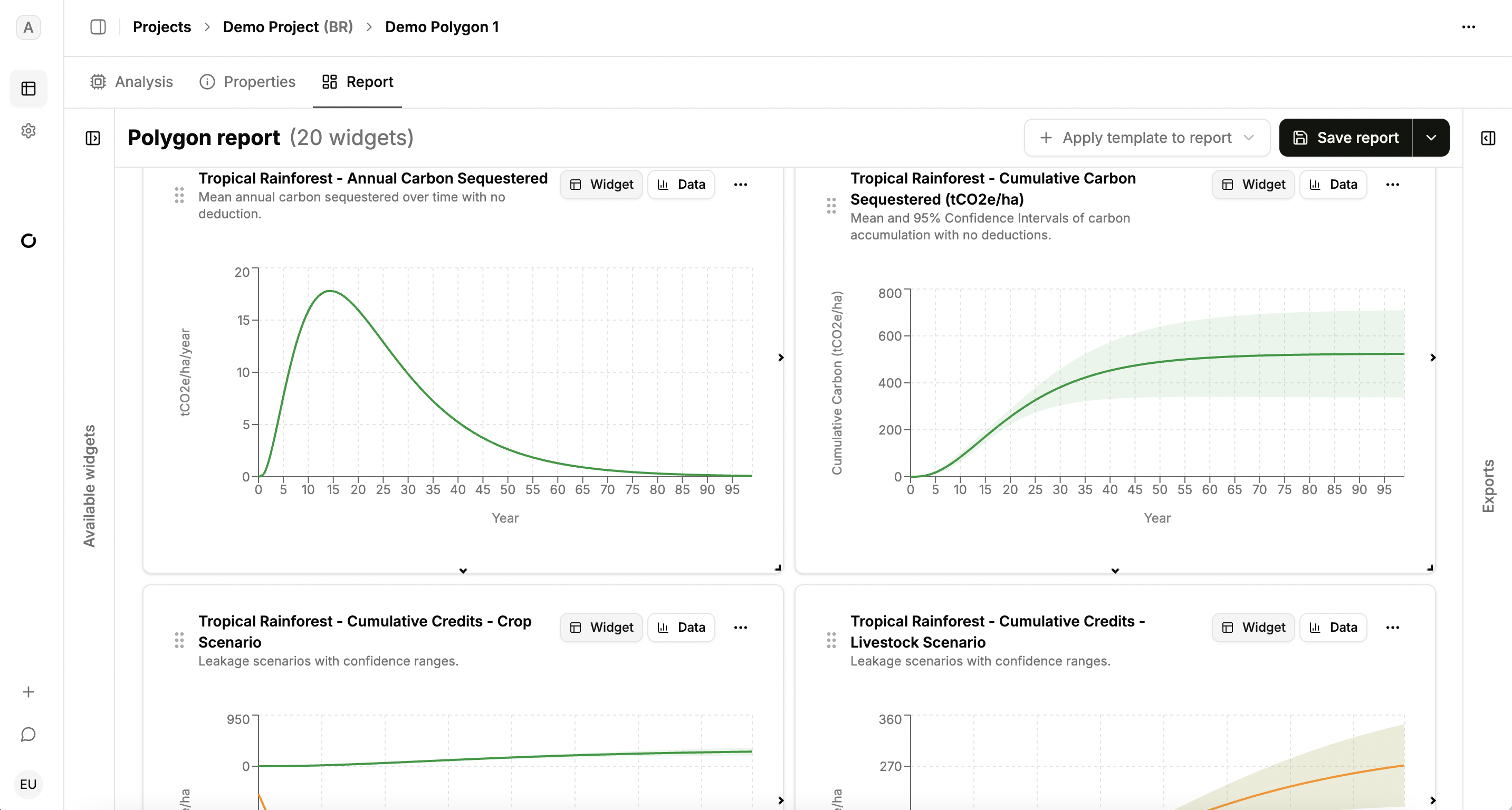Show Data for Cumulative Carbon Sequestered widget
Viewport: 1512px width, 810px height.
tap(1333, 185)
